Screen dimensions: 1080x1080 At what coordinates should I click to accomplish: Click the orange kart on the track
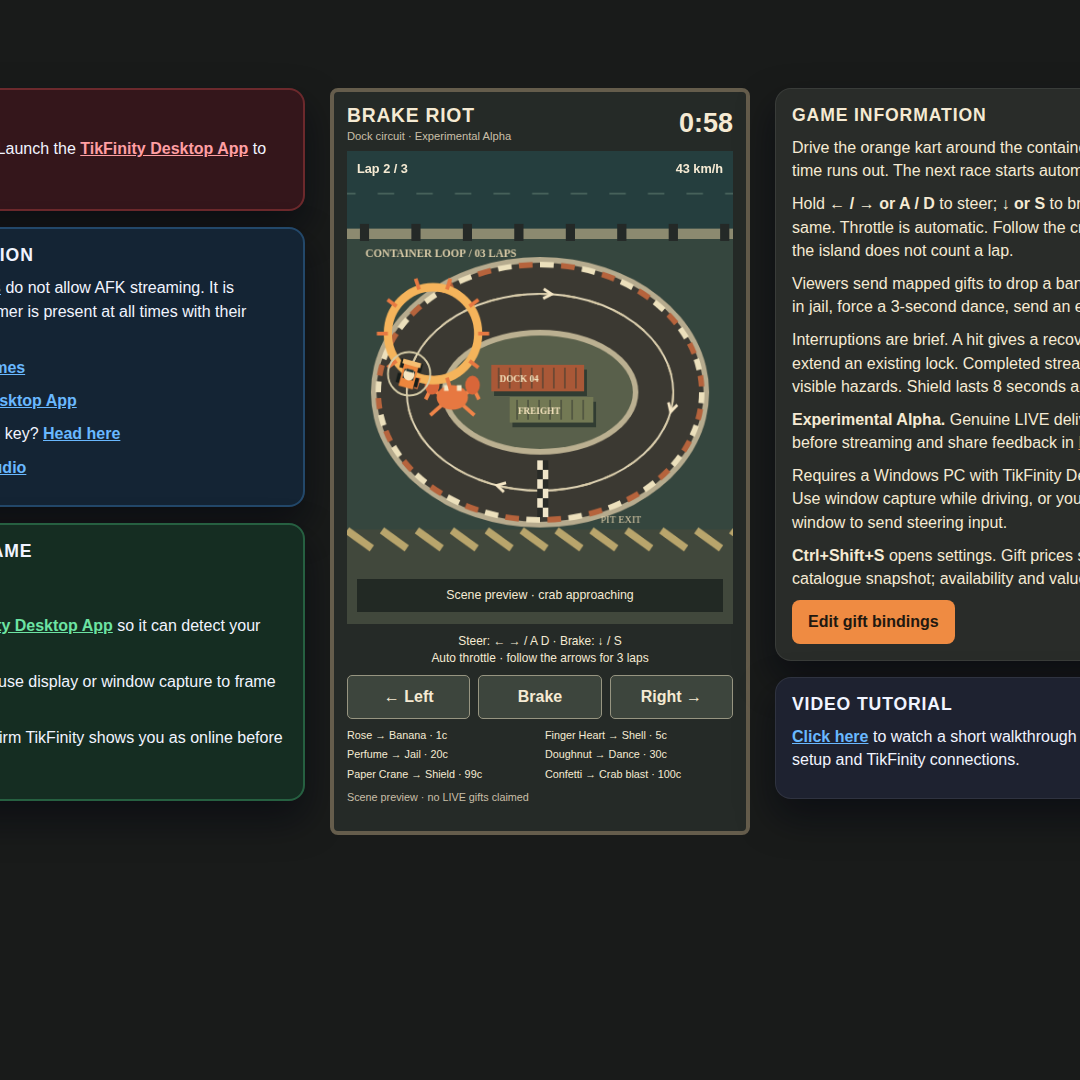[409, 374]
